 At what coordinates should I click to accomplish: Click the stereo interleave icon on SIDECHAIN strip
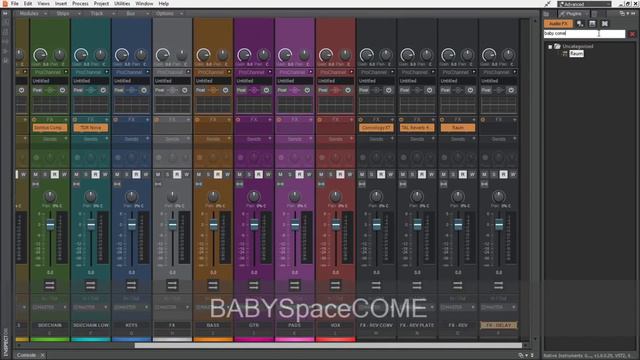36,184
